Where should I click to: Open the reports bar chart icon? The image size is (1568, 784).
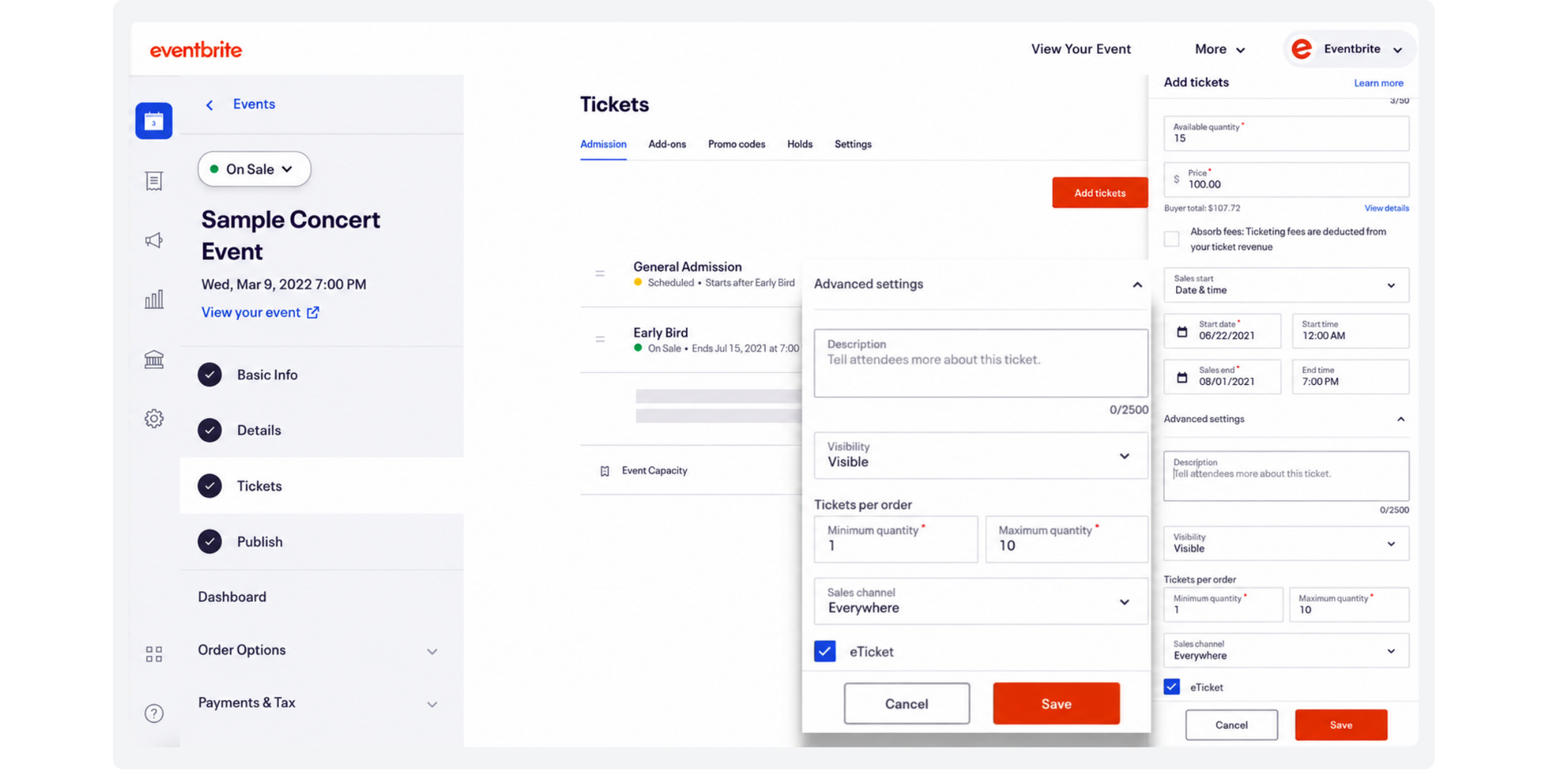point(154,299)
